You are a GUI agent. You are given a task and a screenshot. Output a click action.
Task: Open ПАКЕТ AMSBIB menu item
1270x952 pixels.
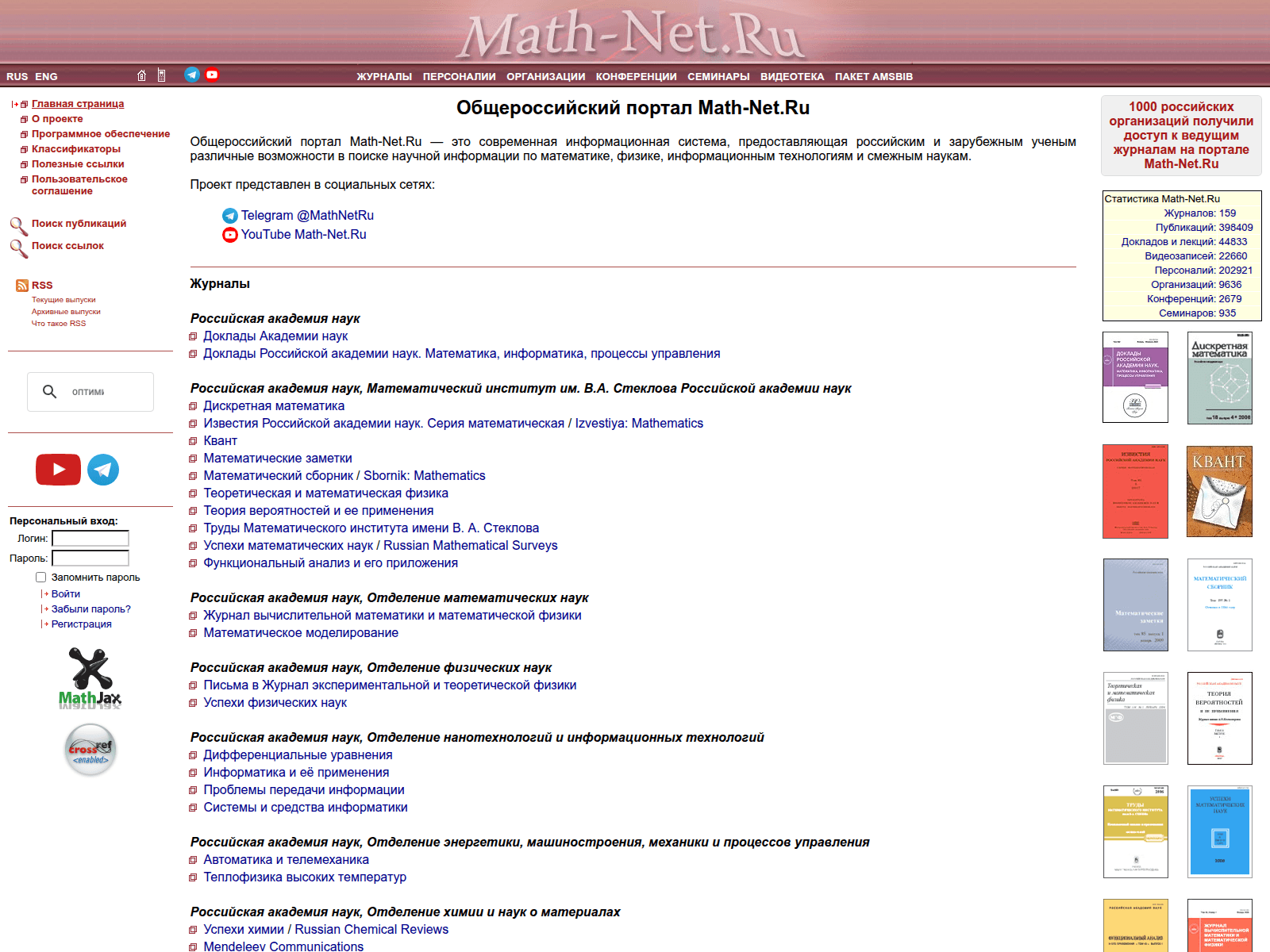point(874,77)
